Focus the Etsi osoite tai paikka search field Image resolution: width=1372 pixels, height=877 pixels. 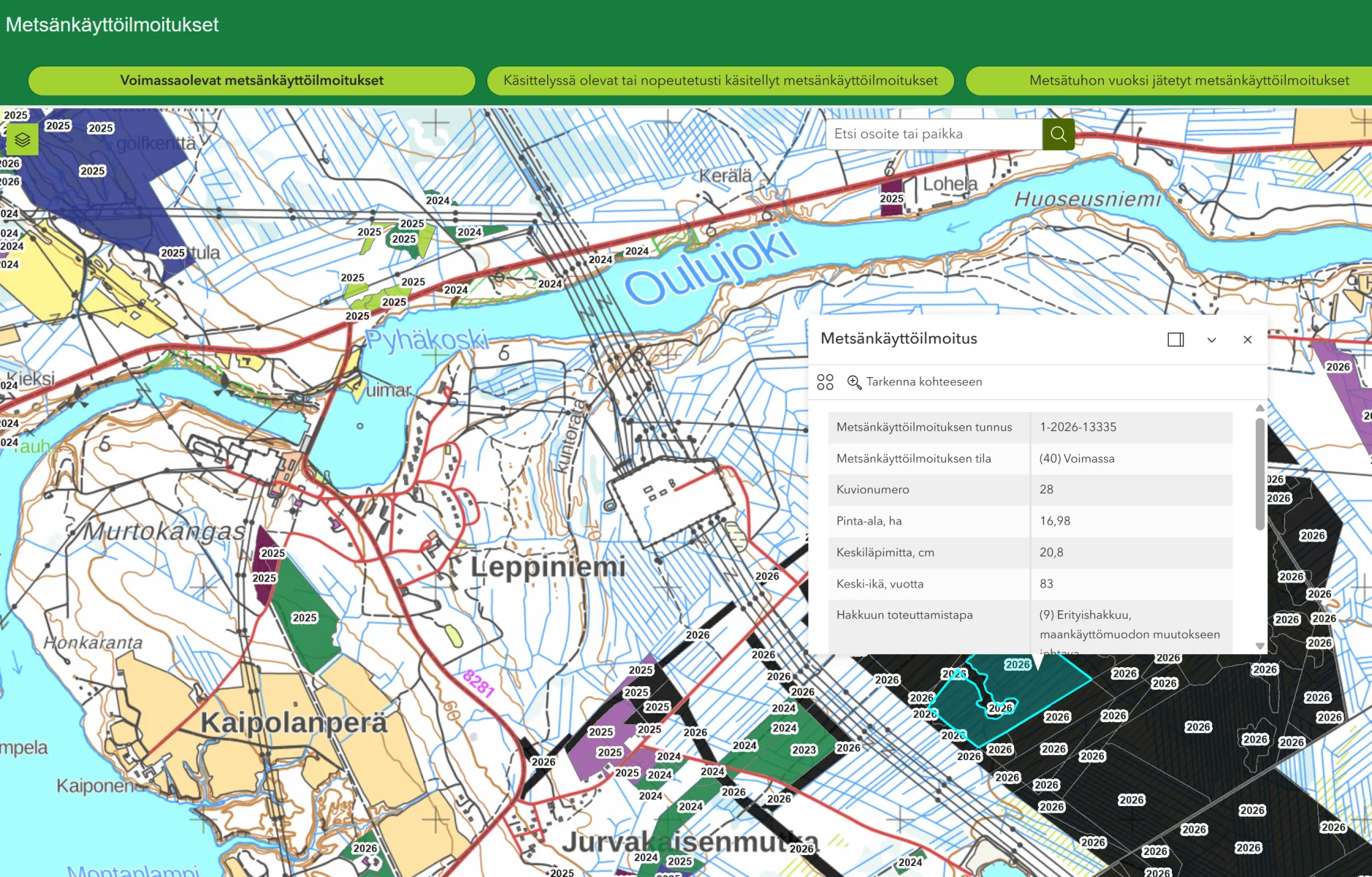coord(934,134)
